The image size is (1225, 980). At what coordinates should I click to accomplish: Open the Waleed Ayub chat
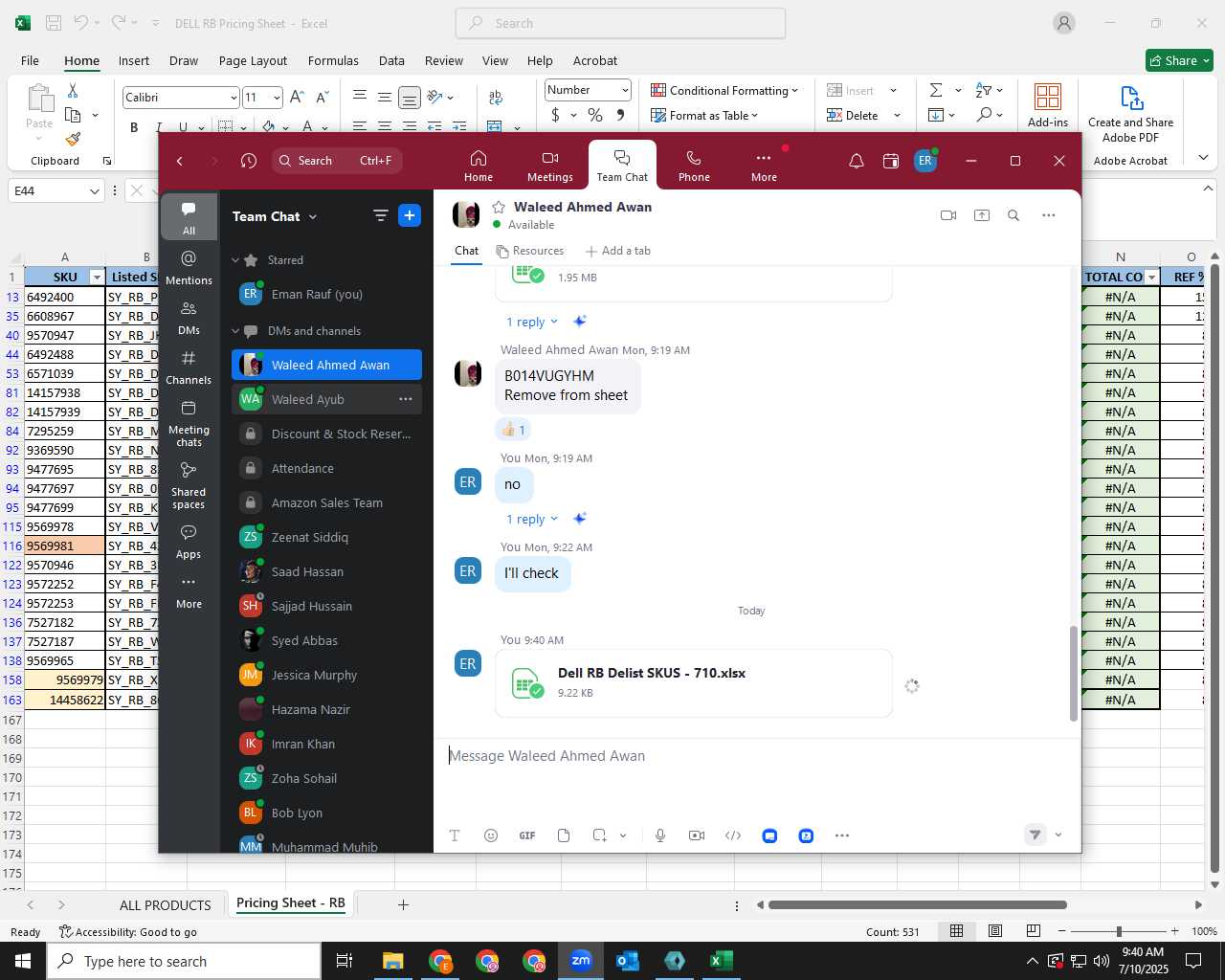tap(326, 399)
